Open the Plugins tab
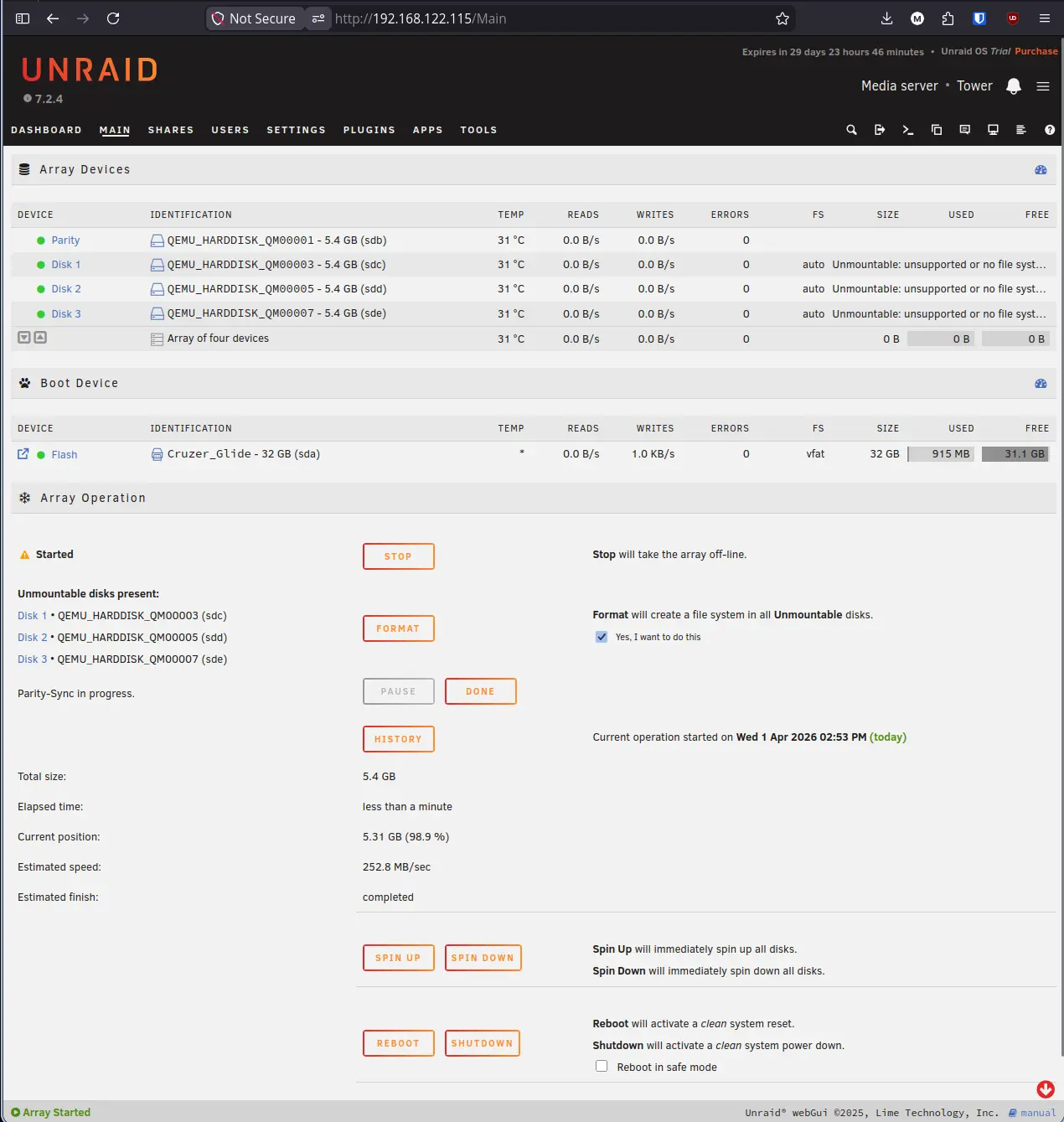The height and width of the screenshot is (1122, 1064). [369, 130]
